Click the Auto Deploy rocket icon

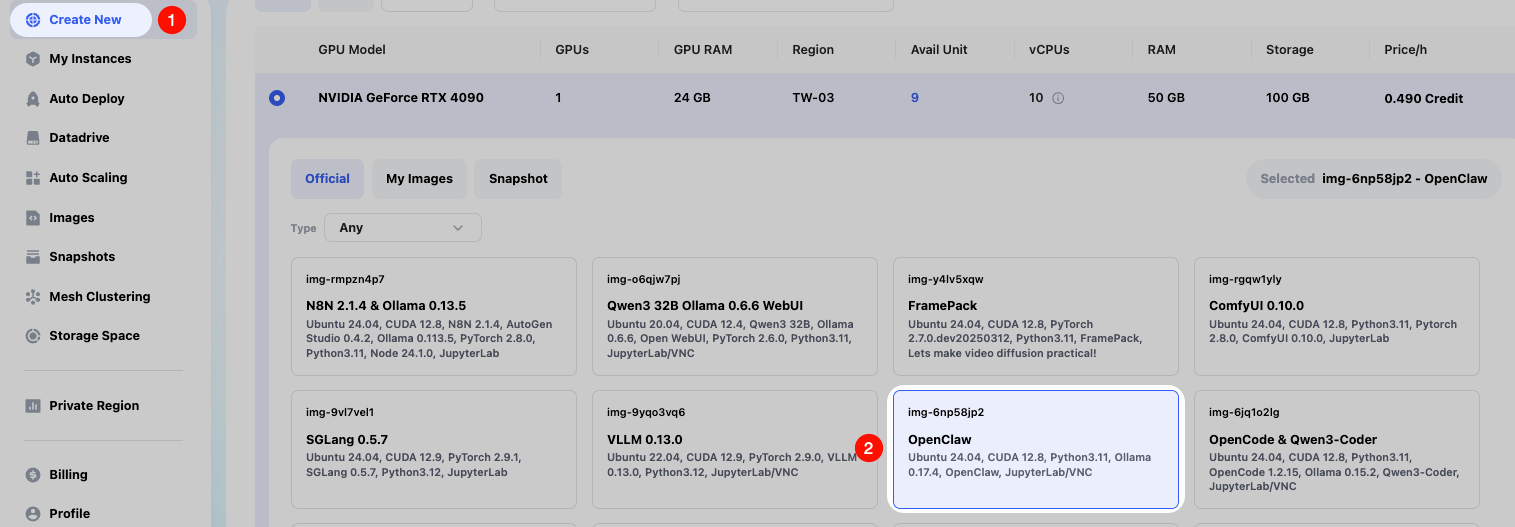(33, 99)
